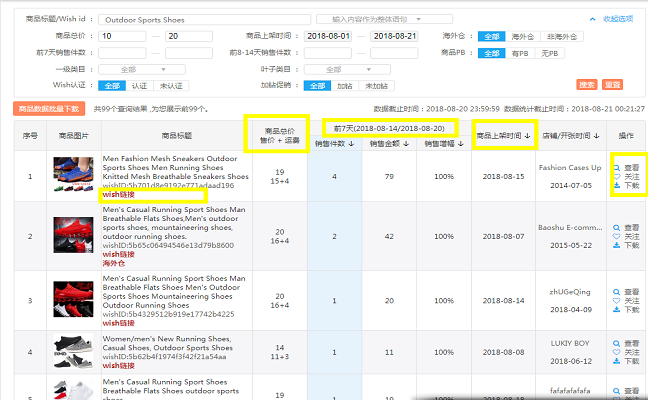
Task: Click store name LUKIY BOY
Action: 570,343
